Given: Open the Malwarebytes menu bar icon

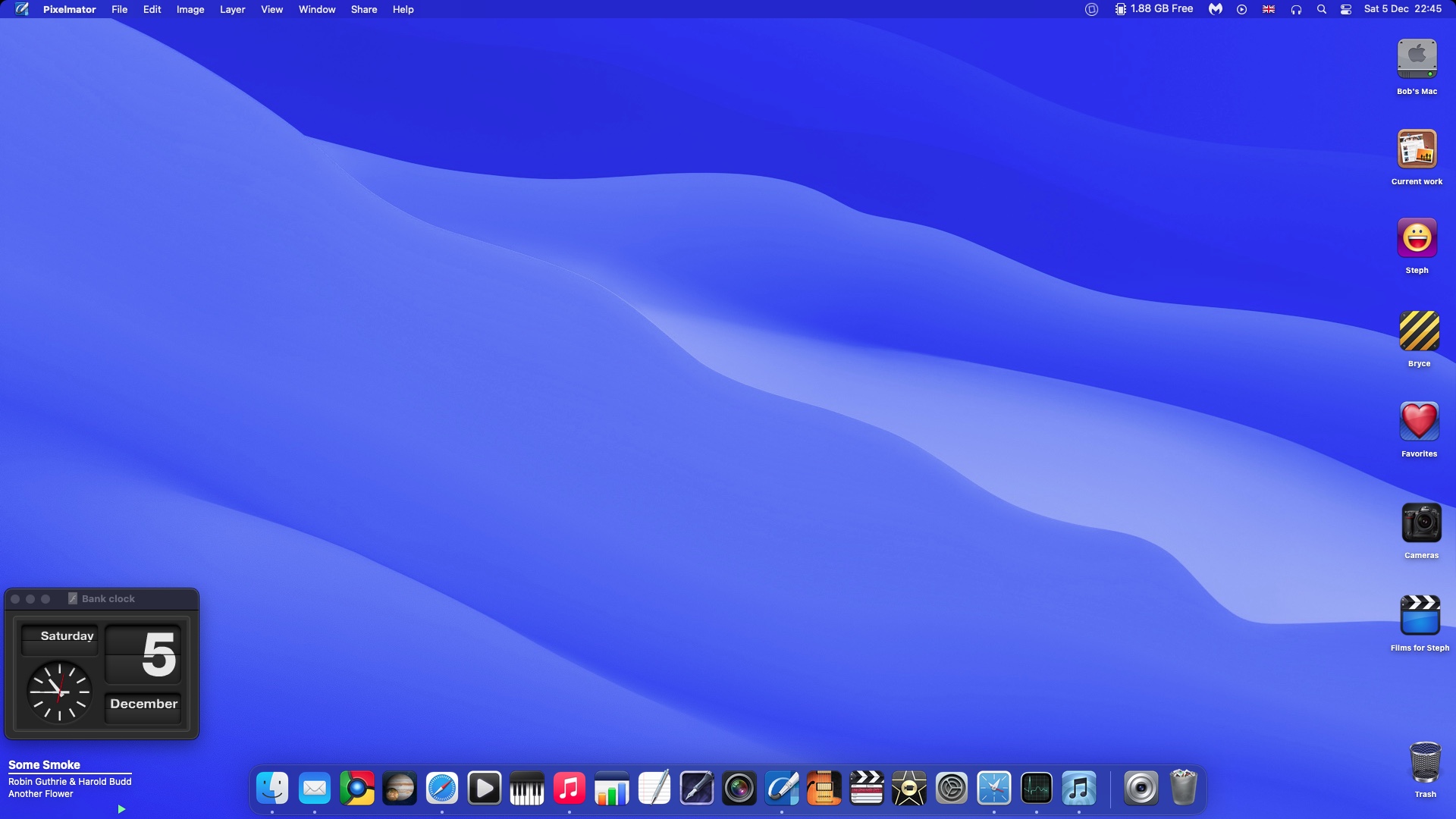Looking at the screenshot, I should [x=1216, y=9].
